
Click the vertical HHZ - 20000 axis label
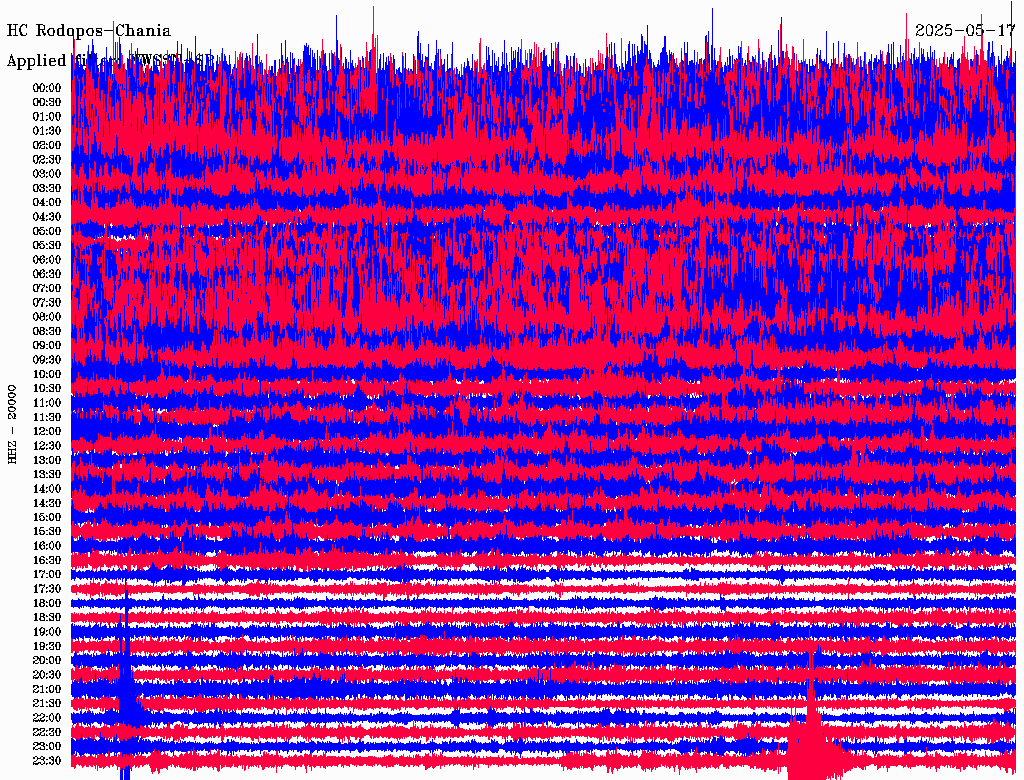coord(13,423)
